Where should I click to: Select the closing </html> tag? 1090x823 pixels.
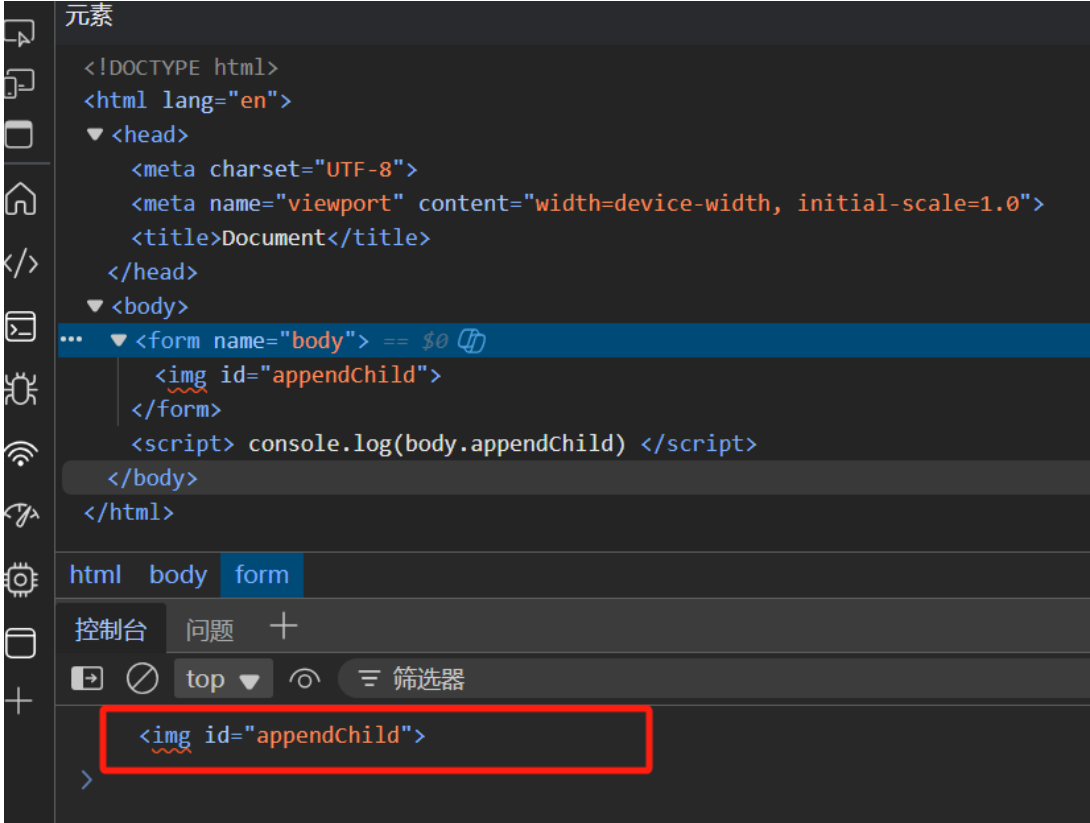coord(129,512)
